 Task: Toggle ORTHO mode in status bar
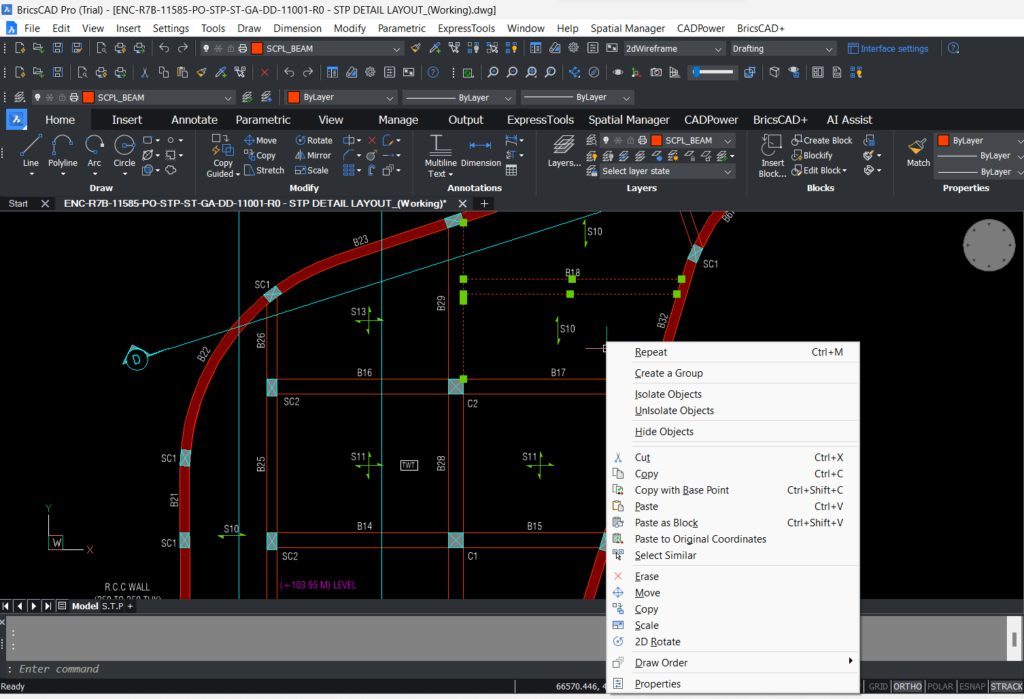(907, 686)
